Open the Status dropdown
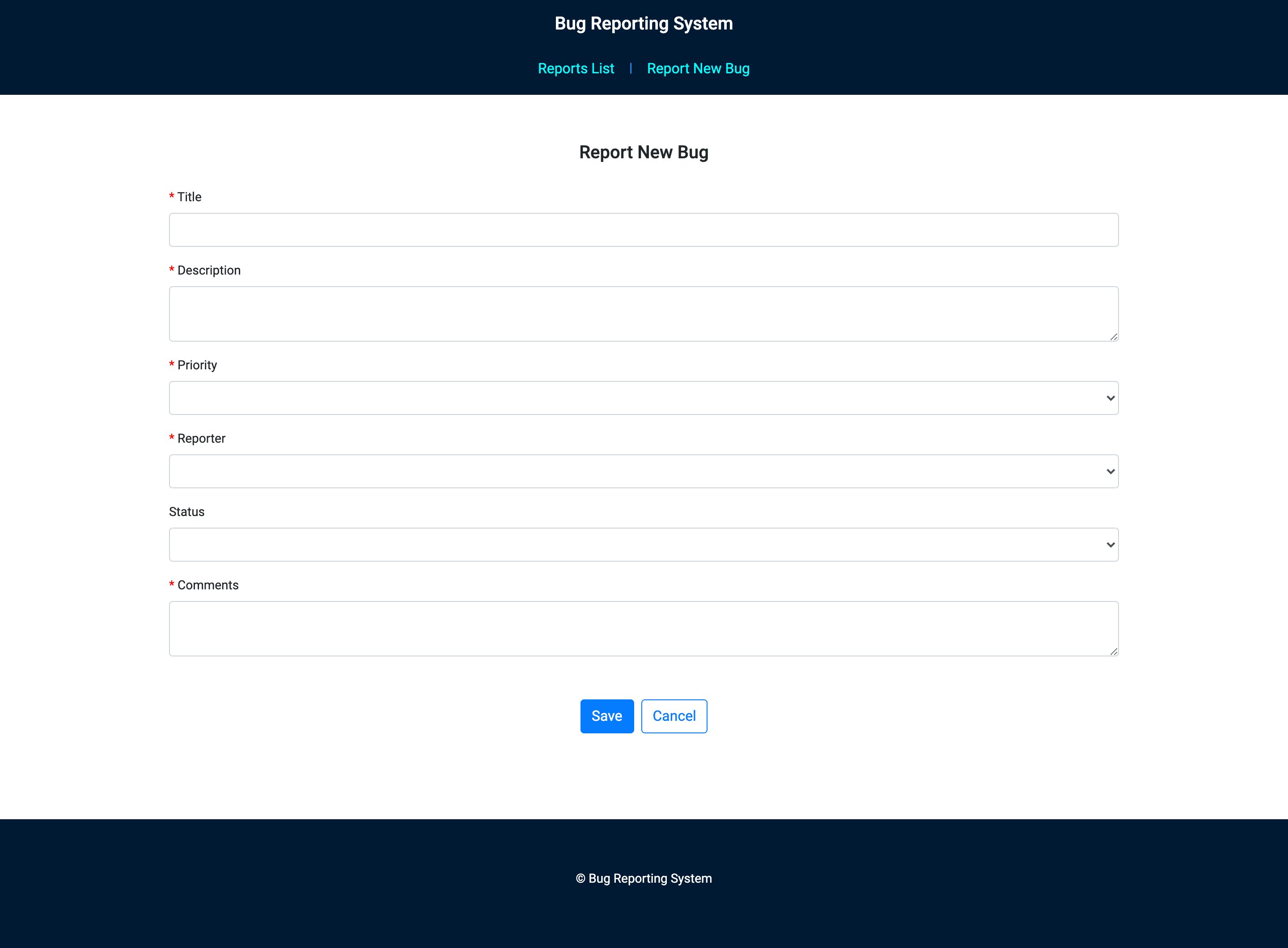The image size is (1288, 948). 643,544
